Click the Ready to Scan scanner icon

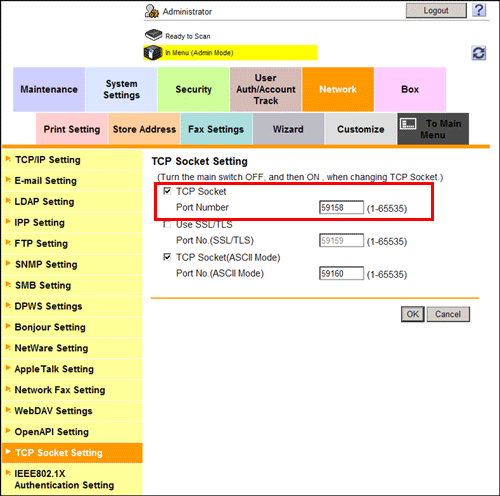[x=154, y=35]
